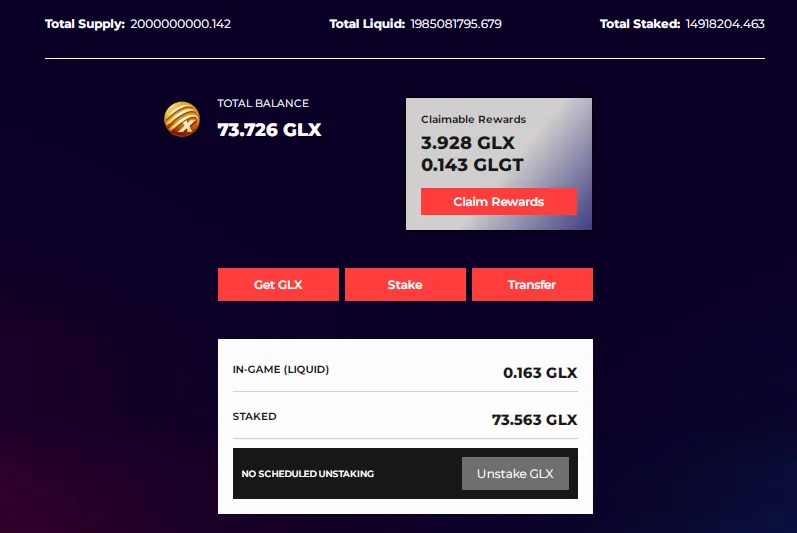This screenshot has height=533, width=797.
Task: Click the Claimable Rewards heading
Action: (473, 119)
